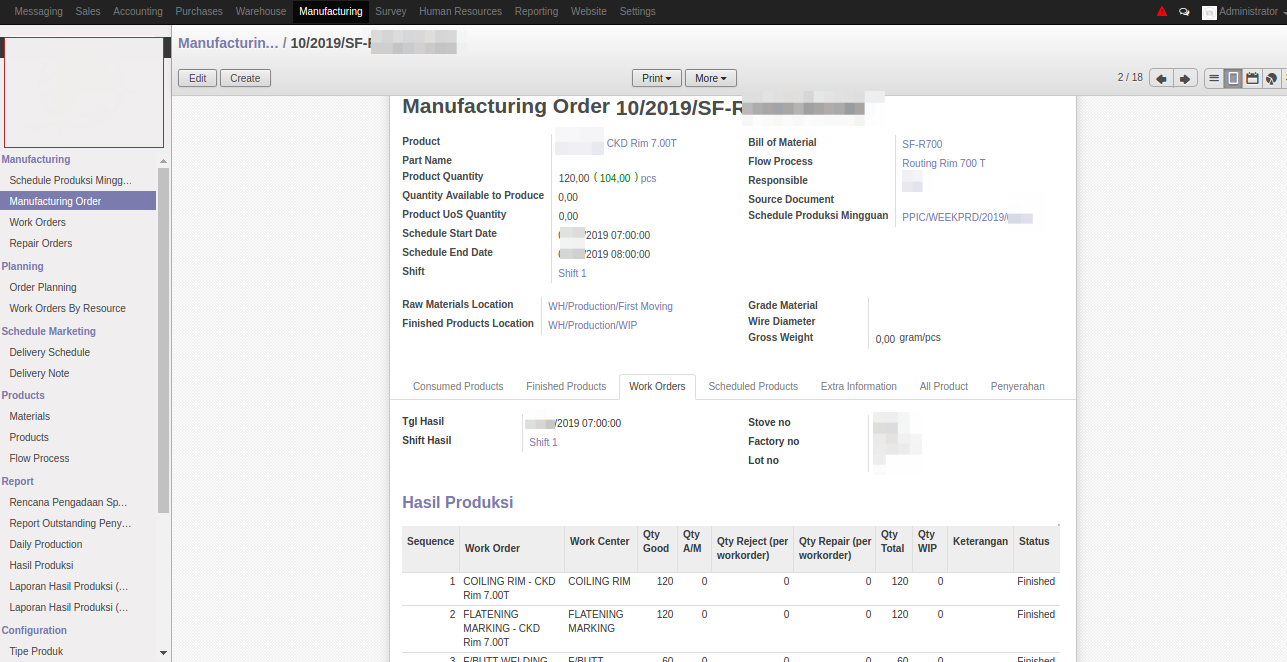Screen dimensions: 1287x662
Task: Open the conversations chat bubble icon
Action: pos(1185,12)
